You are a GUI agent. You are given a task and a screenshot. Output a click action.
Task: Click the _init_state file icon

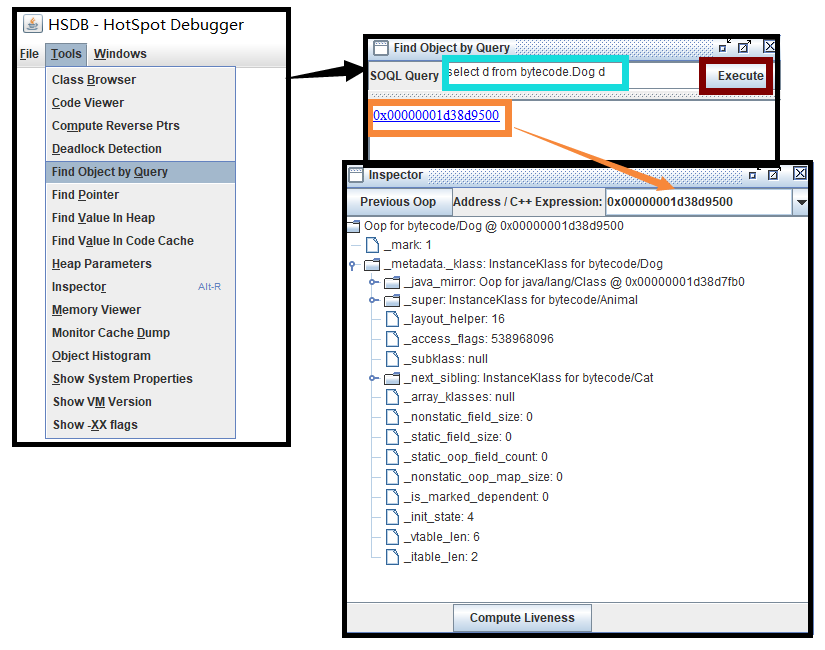393,517
